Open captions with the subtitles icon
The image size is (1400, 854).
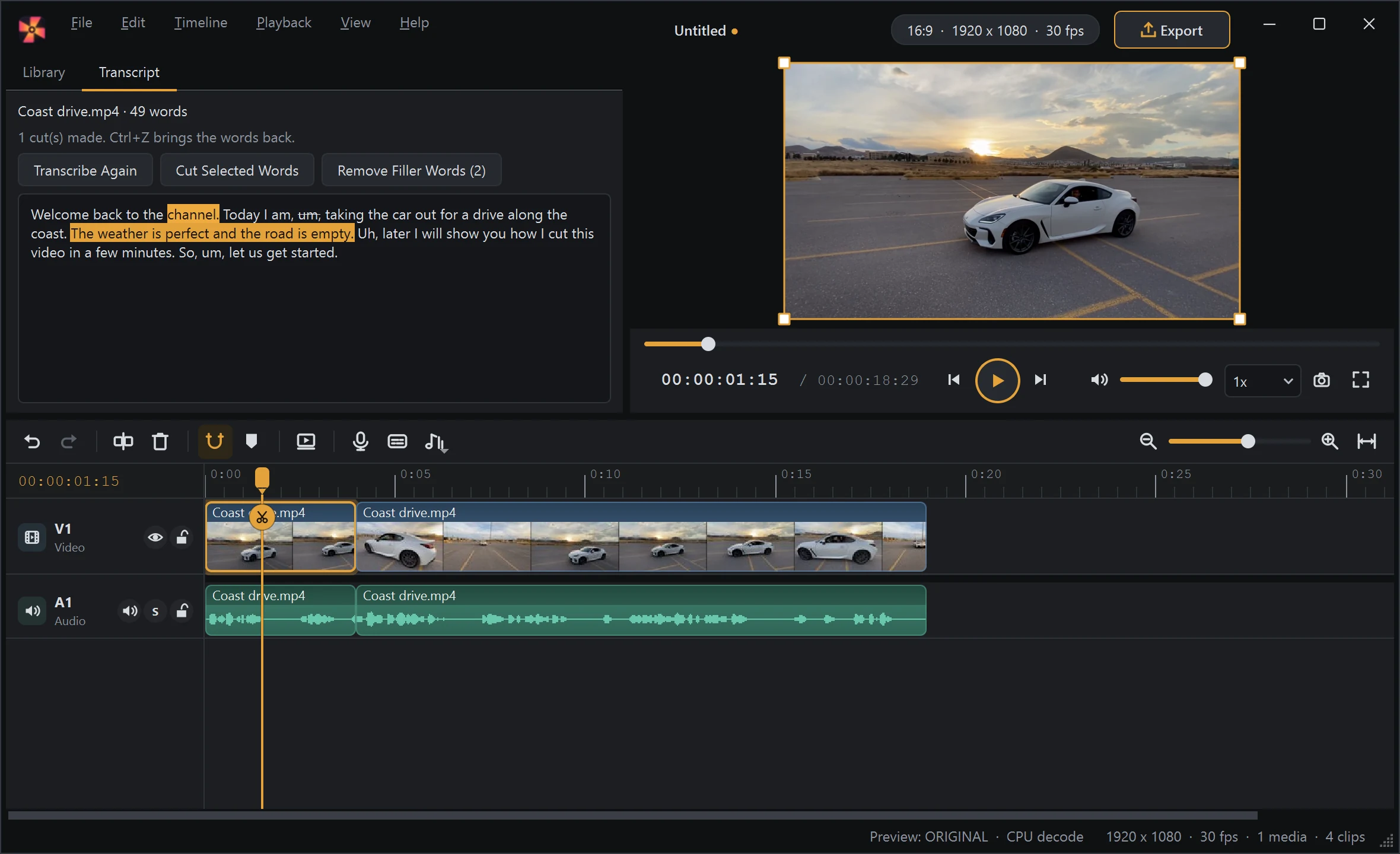click(397, 441)
